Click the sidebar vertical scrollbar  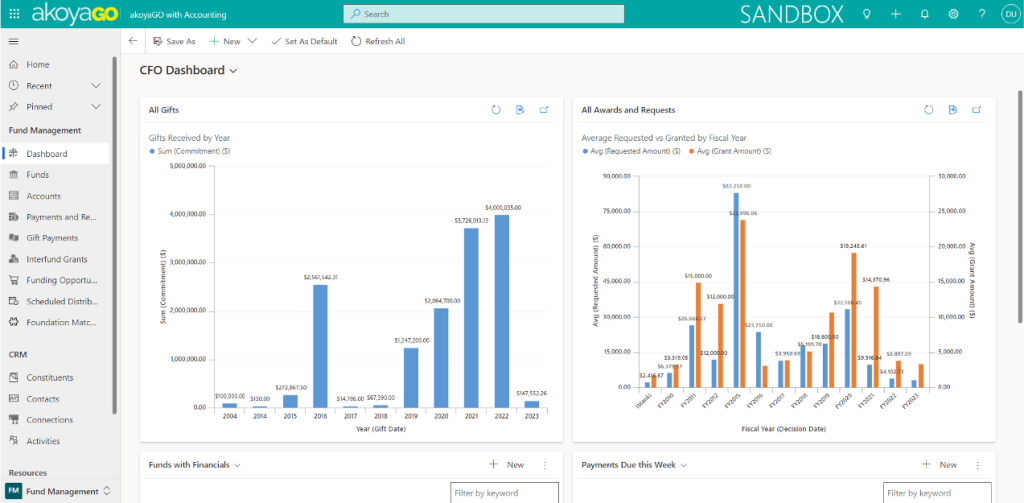click(115, 235)
